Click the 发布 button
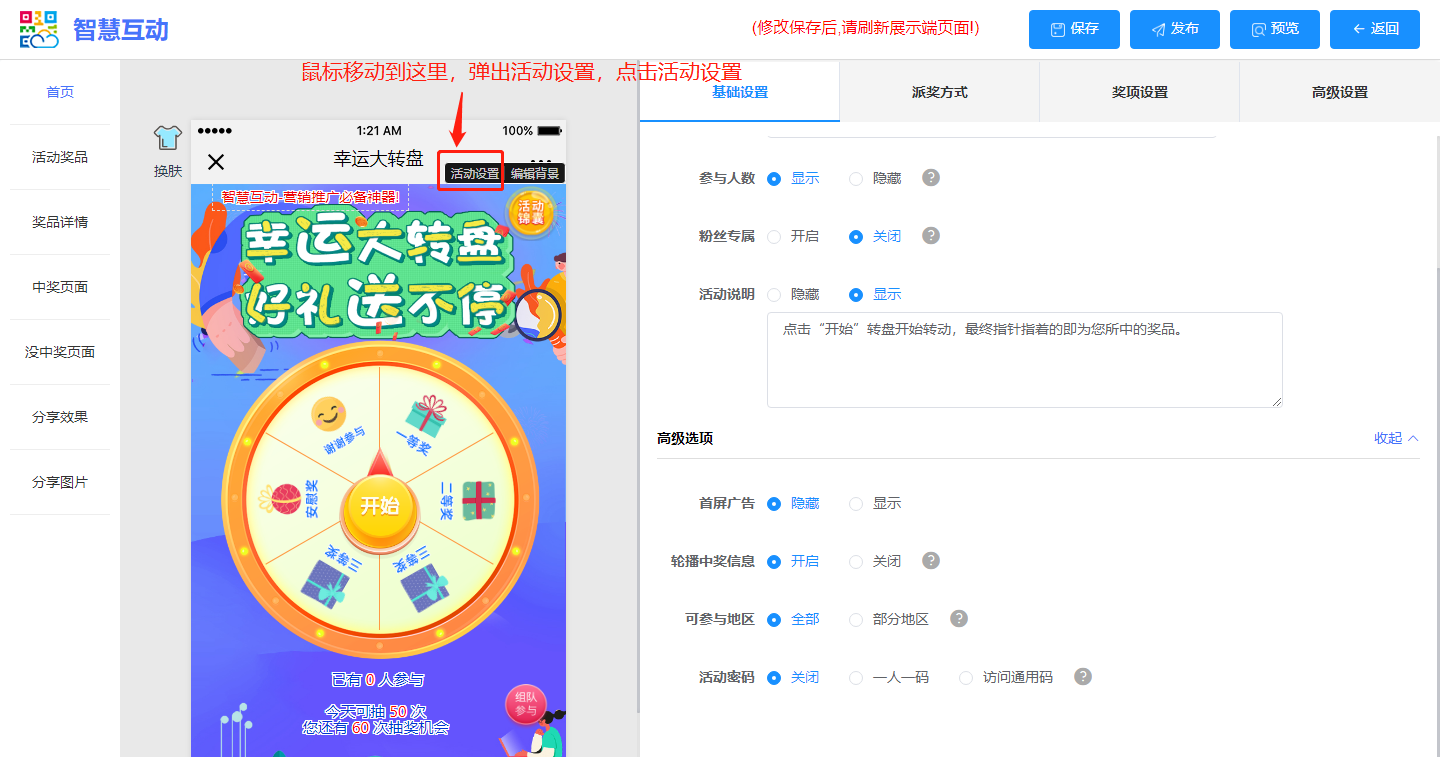Screen dimensions: 1440x757 (x=1175, y=29)
